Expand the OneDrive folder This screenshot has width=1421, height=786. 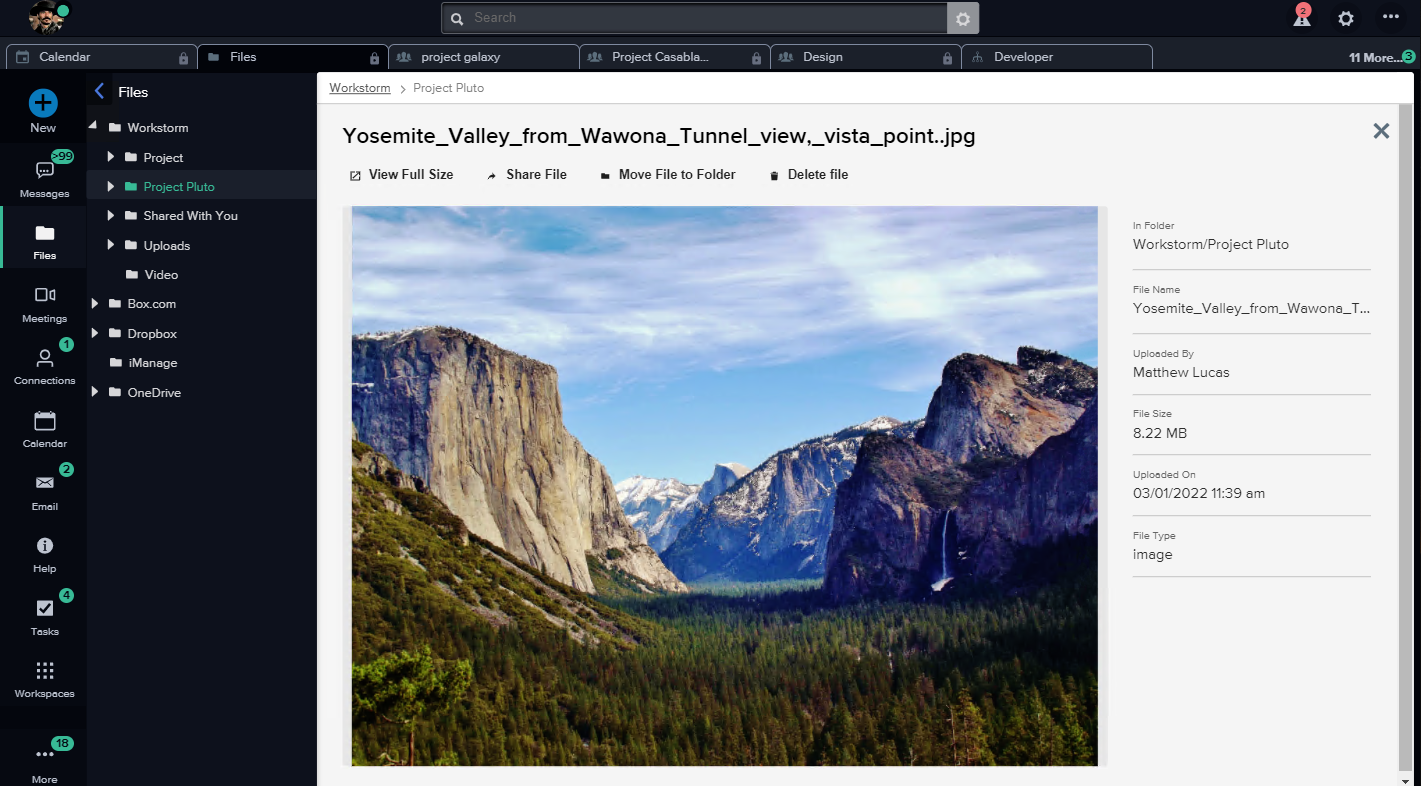(95, 393)
